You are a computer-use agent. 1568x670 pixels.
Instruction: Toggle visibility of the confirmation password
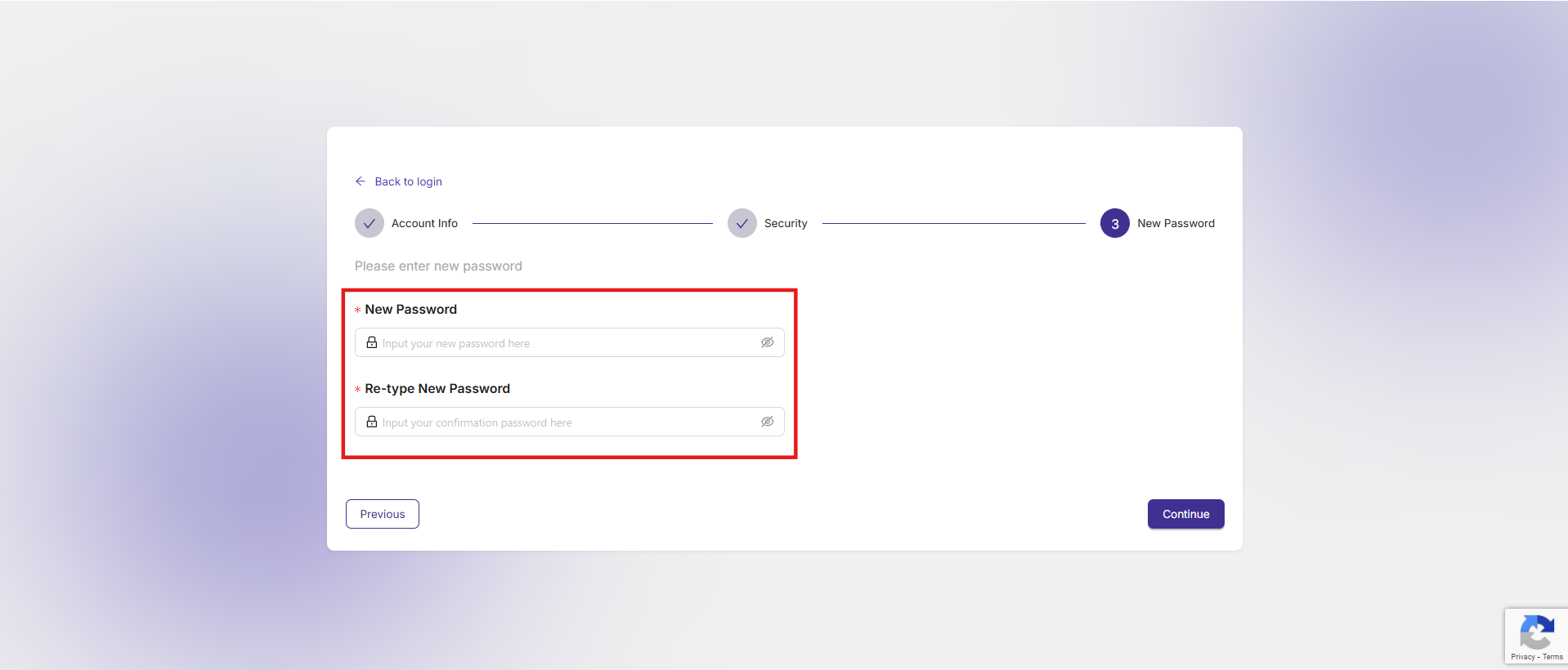click(767, 422)
